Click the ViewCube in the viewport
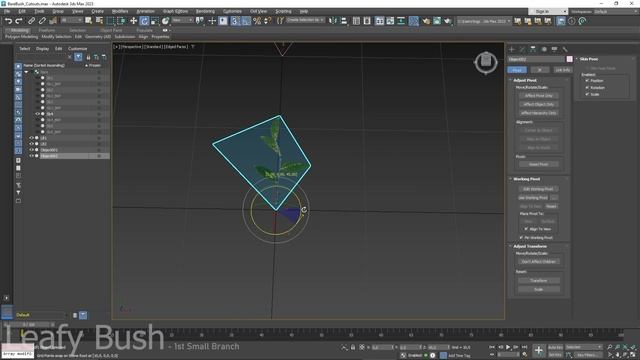This screenshot has width=640, height=360. 486,62
